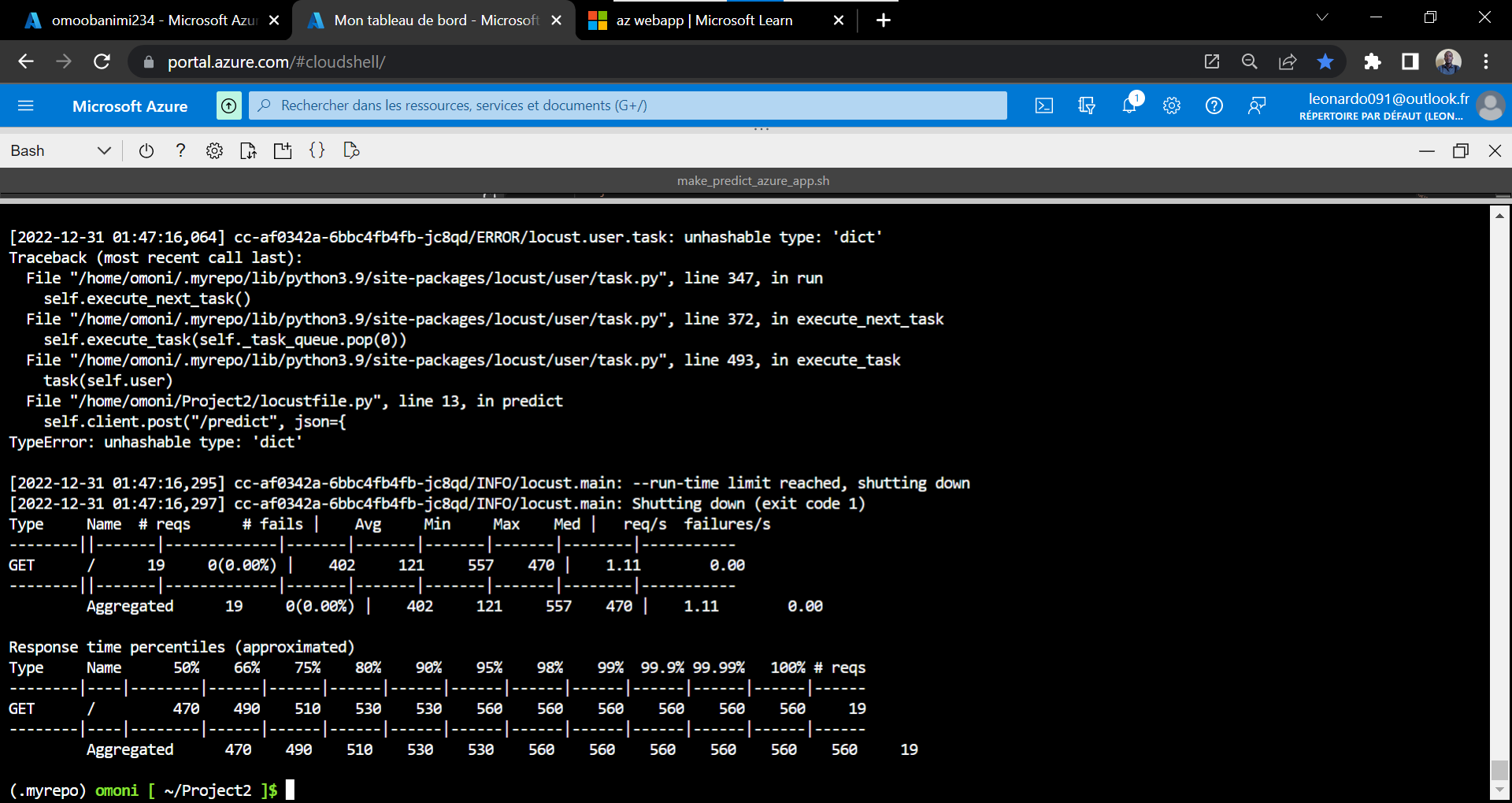
Task: Open the feedback panel
Action: pyautogui.click(x=1257, y=105)
